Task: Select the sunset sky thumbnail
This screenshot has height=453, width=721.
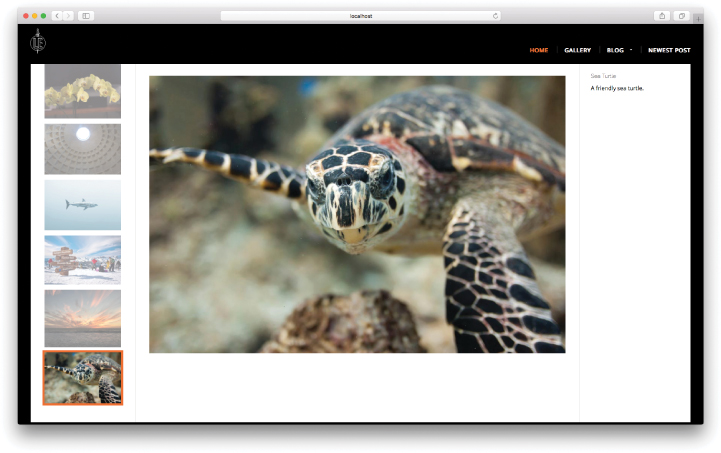Action: (82, 317)
